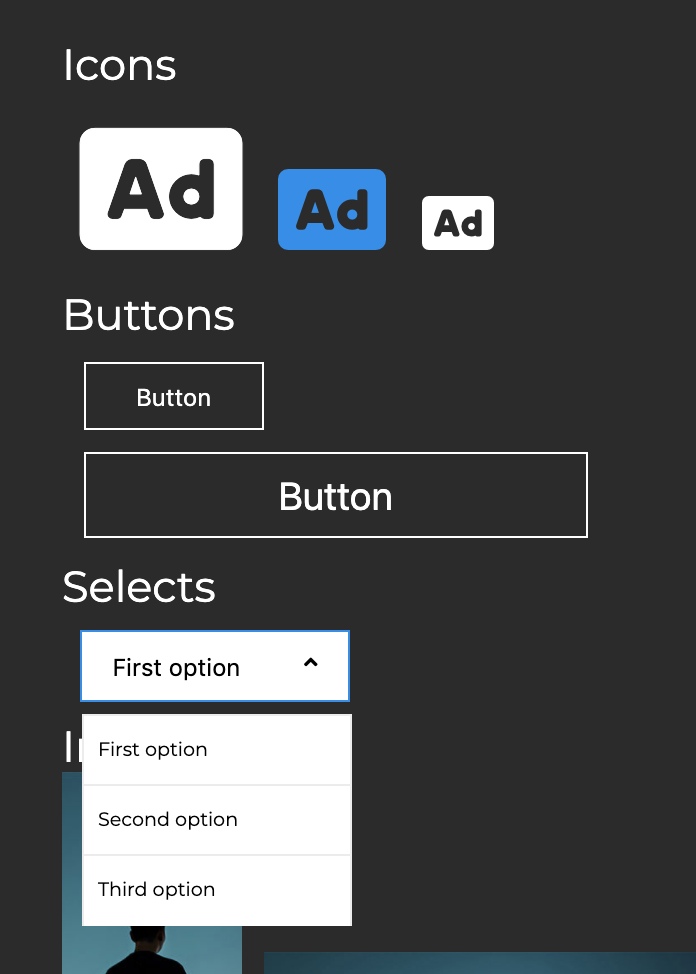Click the Buttons section heading
The height and width of the screenshot is (974, 696).
(x=148, y=316)
